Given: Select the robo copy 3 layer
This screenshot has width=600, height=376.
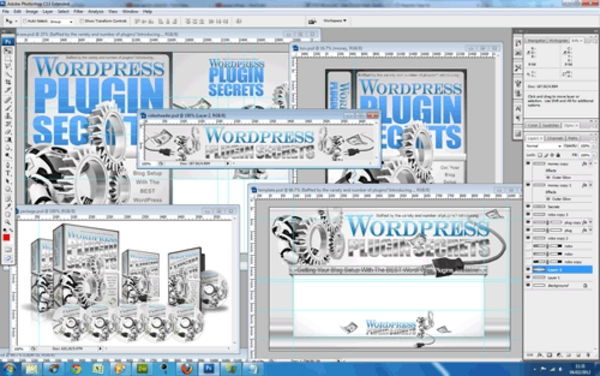Looking at the screenshot, I should point(562,215).
